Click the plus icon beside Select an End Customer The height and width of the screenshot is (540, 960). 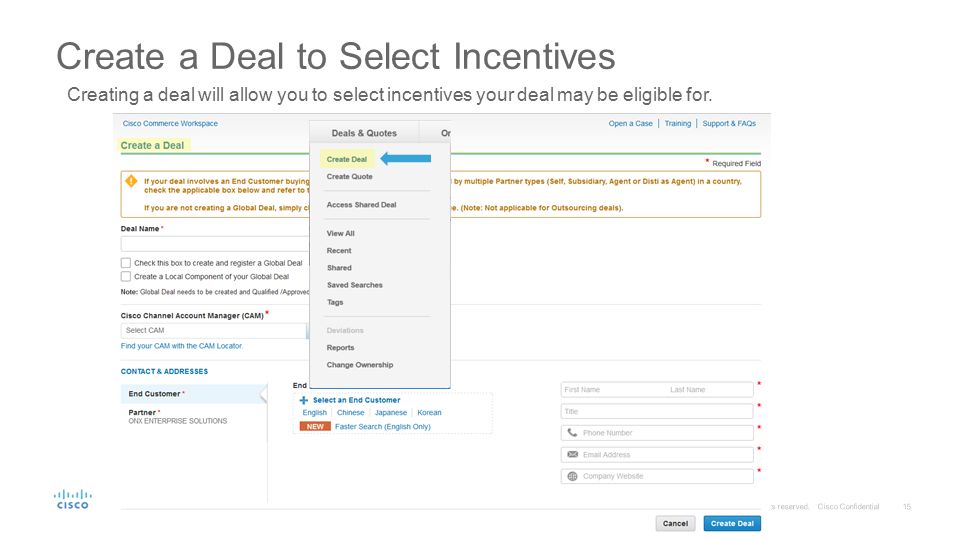[304, 400]
